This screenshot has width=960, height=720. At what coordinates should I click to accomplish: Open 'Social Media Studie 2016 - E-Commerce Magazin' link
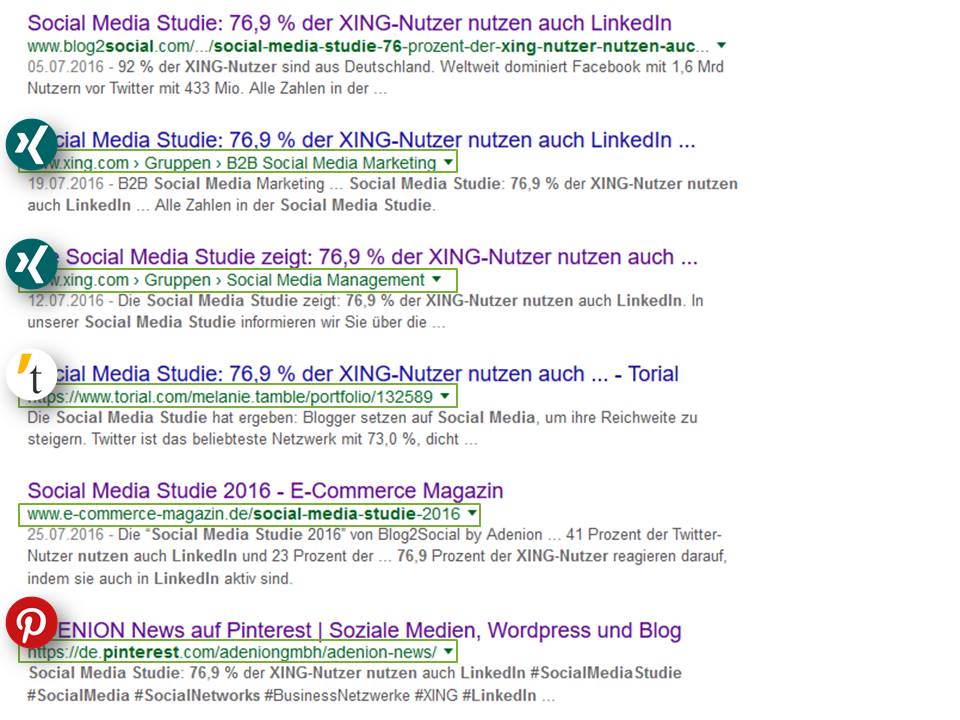(265, 490)
